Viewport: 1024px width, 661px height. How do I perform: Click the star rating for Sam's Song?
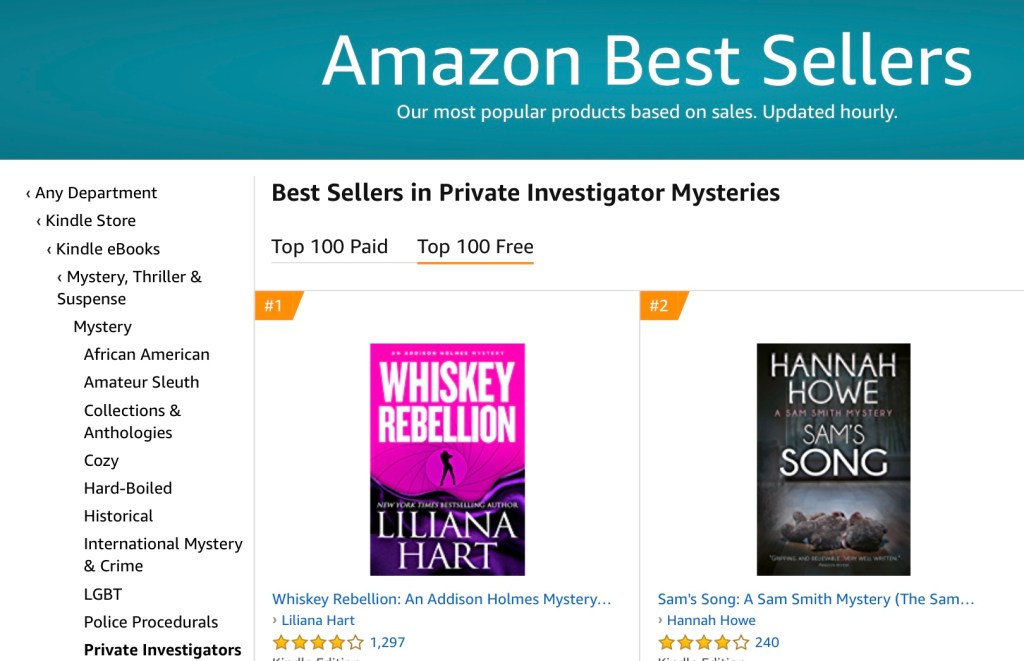click(703, 642)
